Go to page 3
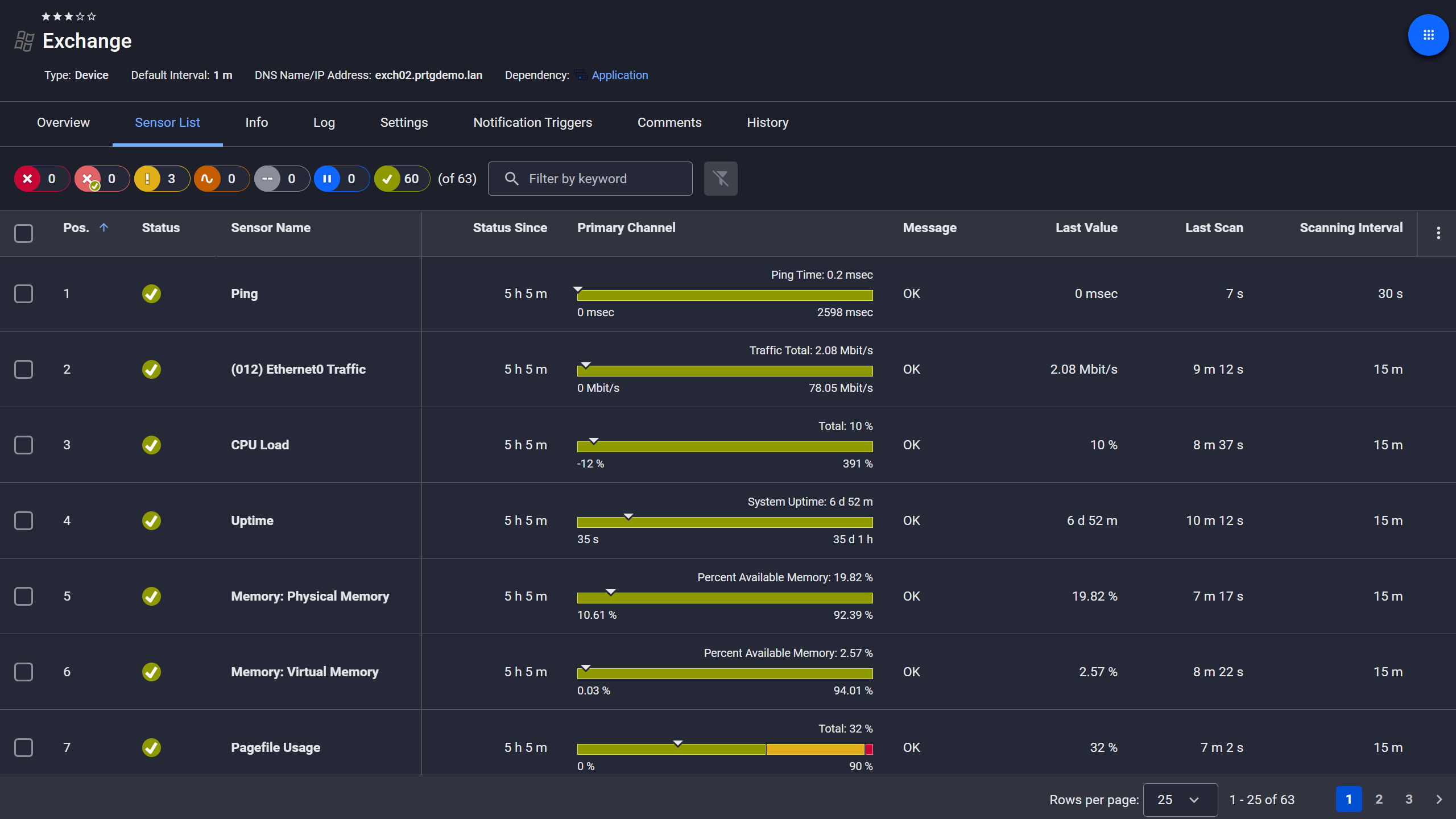This screenshot has width=1456, height=819. click(x=1409, y=799)
